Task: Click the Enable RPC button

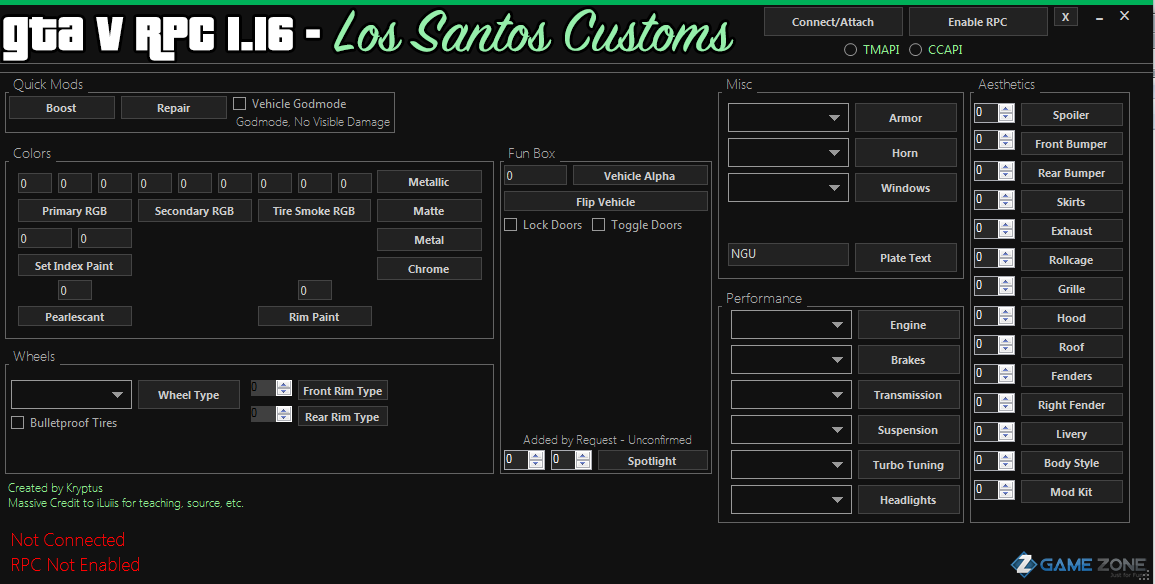Action: [977, 22]
